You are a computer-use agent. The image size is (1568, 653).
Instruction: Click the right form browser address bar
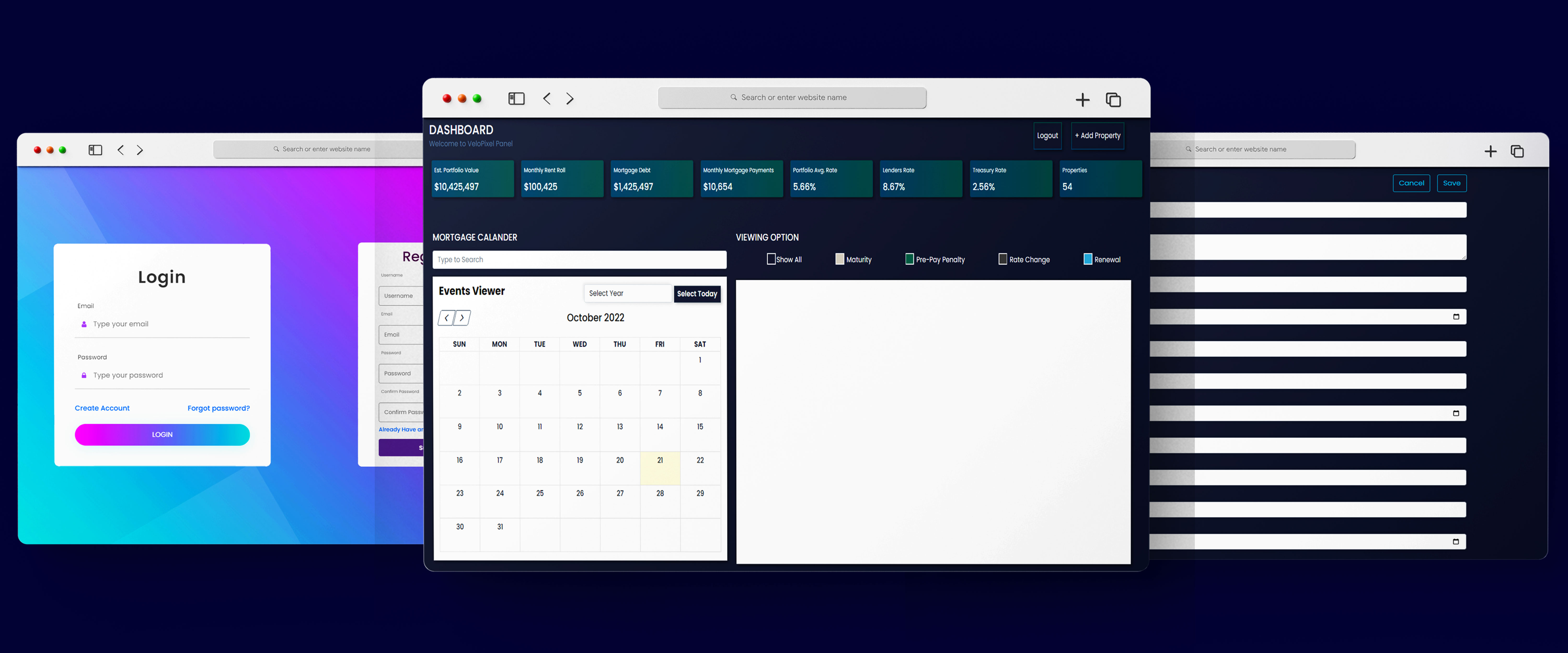[1253, 149]
